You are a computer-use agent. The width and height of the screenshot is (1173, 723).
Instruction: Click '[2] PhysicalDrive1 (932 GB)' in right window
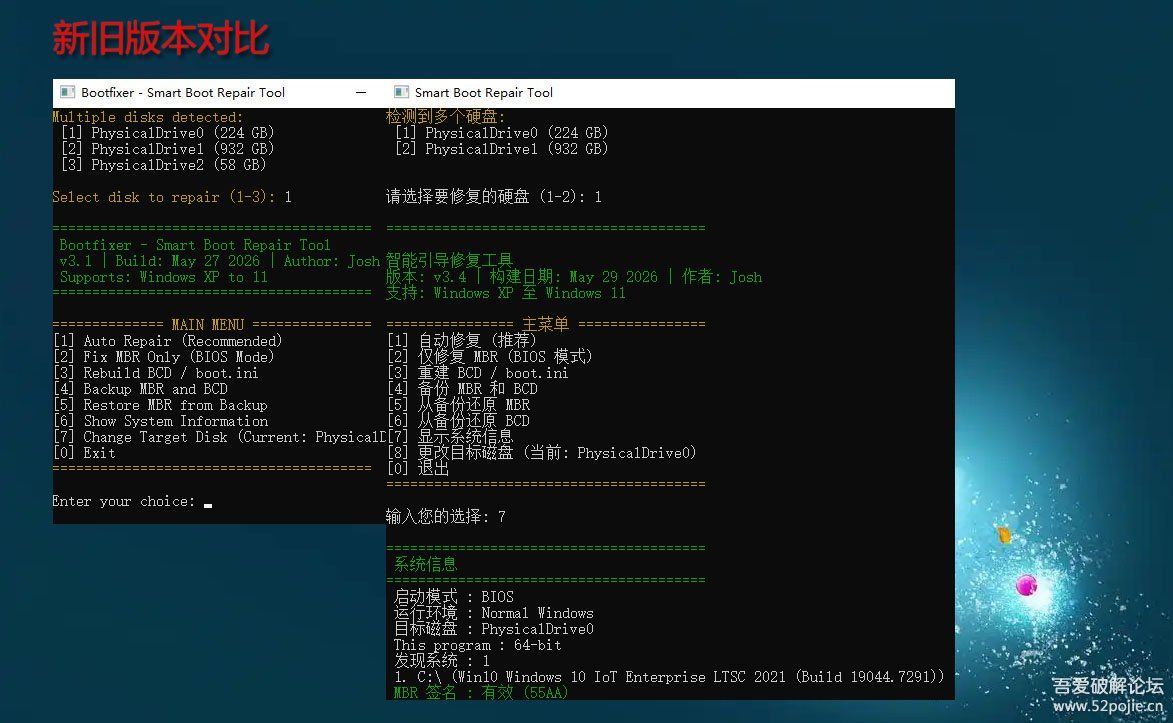coord(502,148)
